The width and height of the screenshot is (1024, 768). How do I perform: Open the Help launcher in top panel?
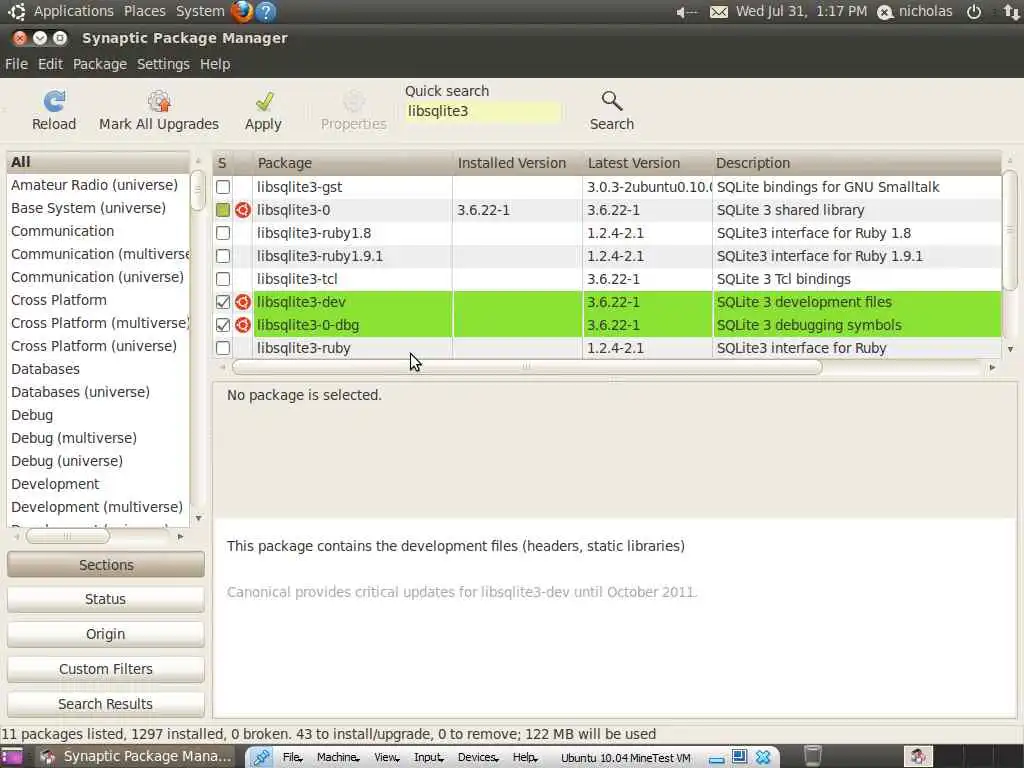[x=265, y=11]
